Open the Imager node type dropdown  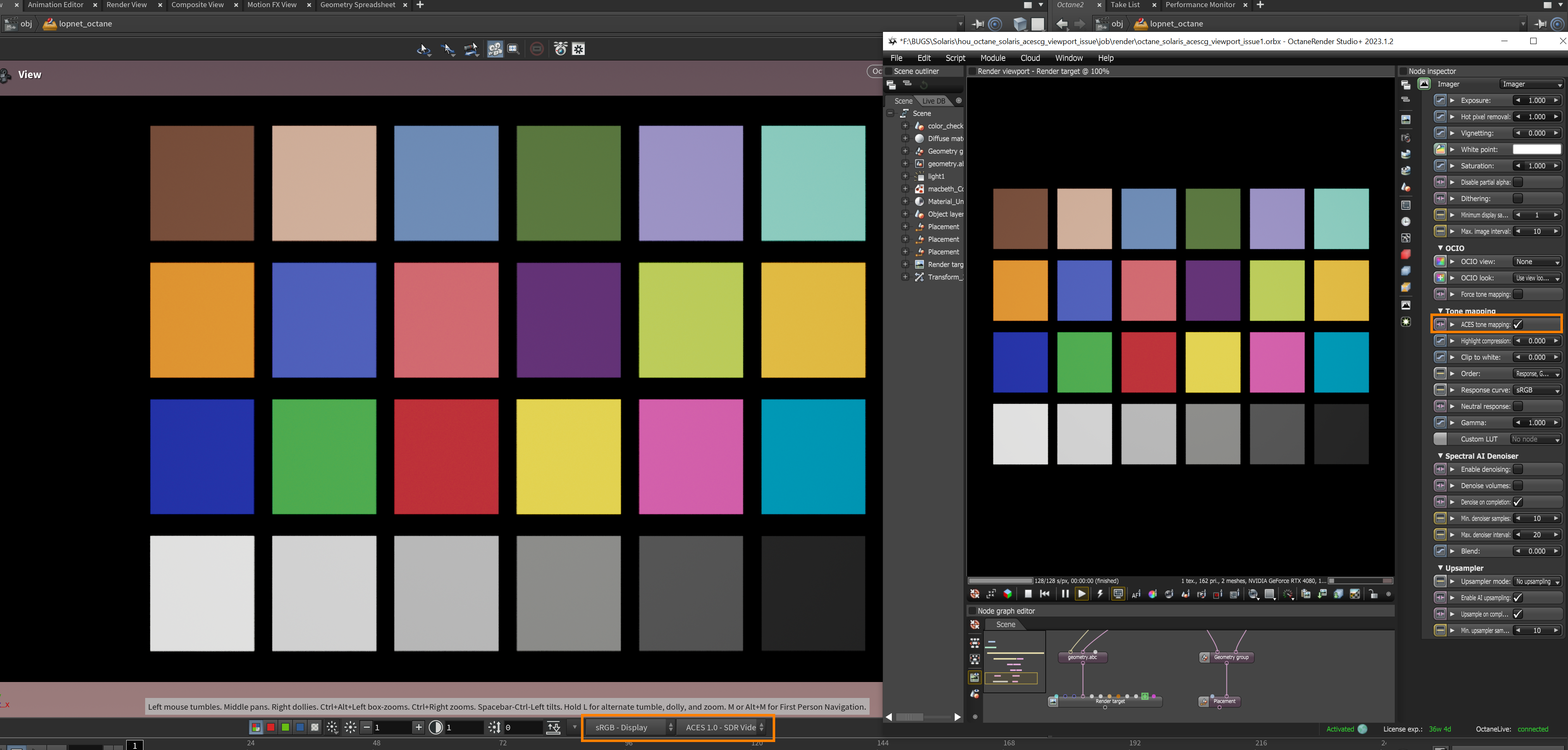1532,84
